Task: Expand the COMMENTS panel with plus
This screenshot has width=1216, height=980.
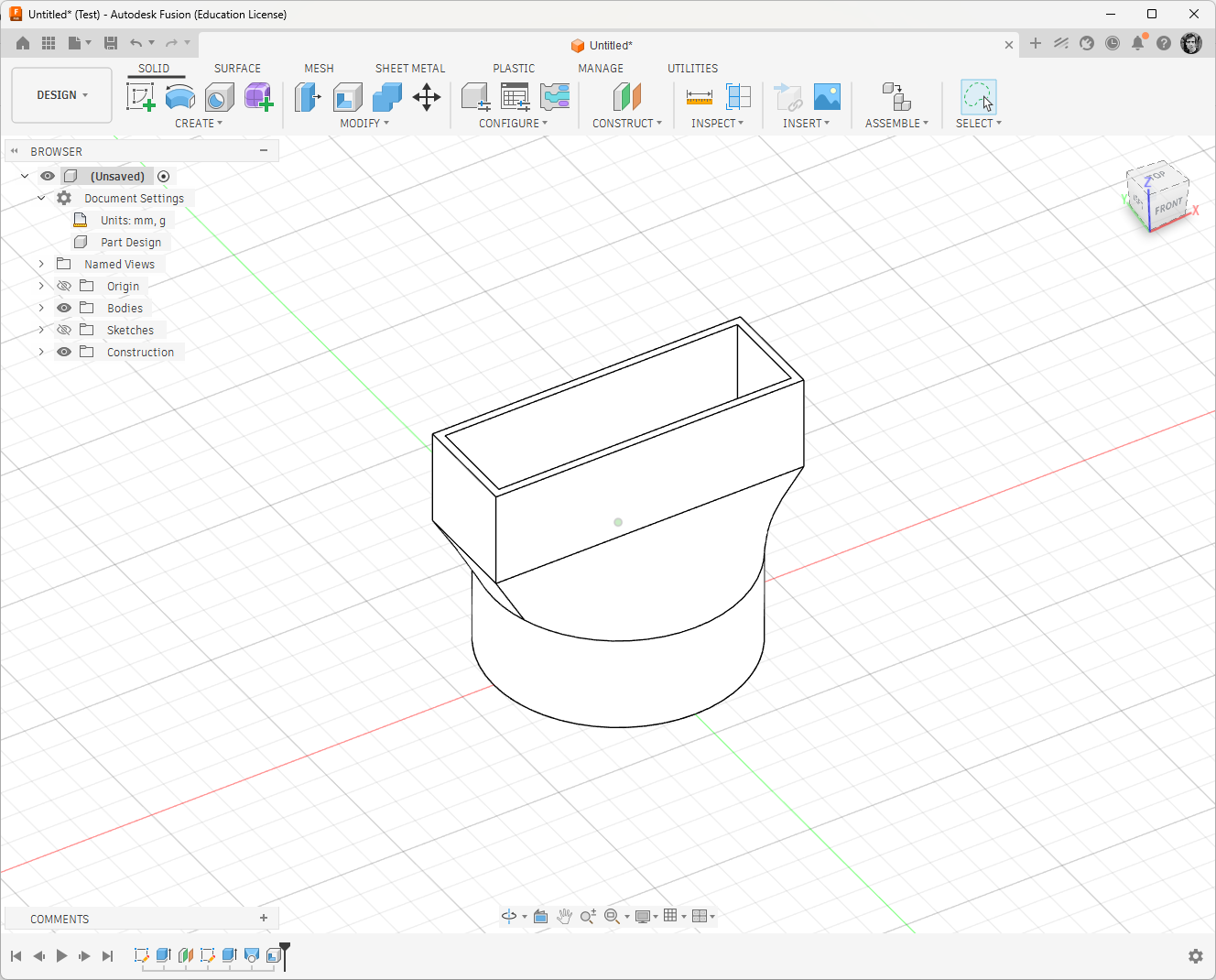Action: click(x=264, y=918)
